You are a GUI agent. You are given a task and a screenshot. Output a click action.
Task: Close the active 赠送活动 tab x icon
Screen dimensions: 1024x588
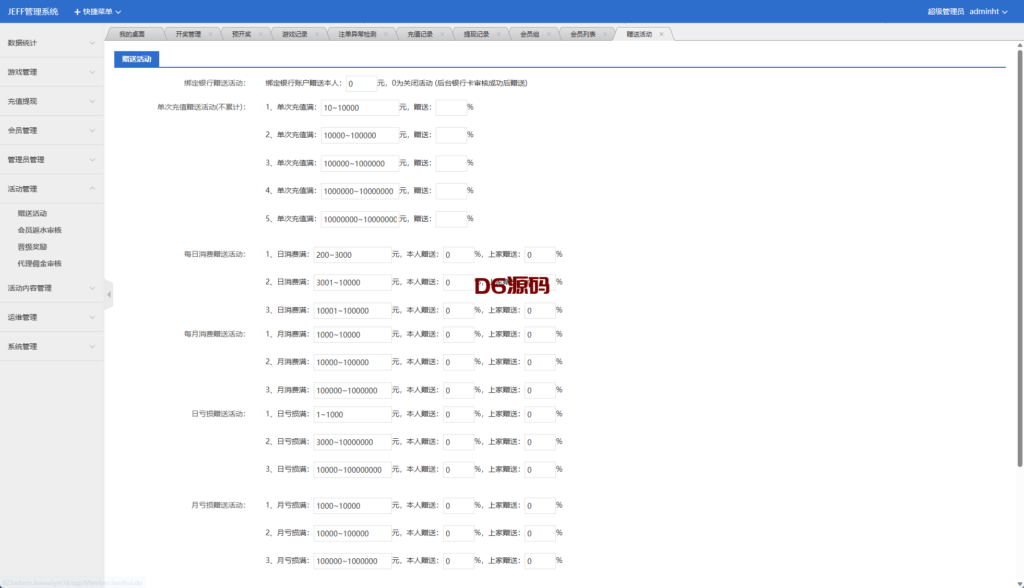tap(661, 34)
